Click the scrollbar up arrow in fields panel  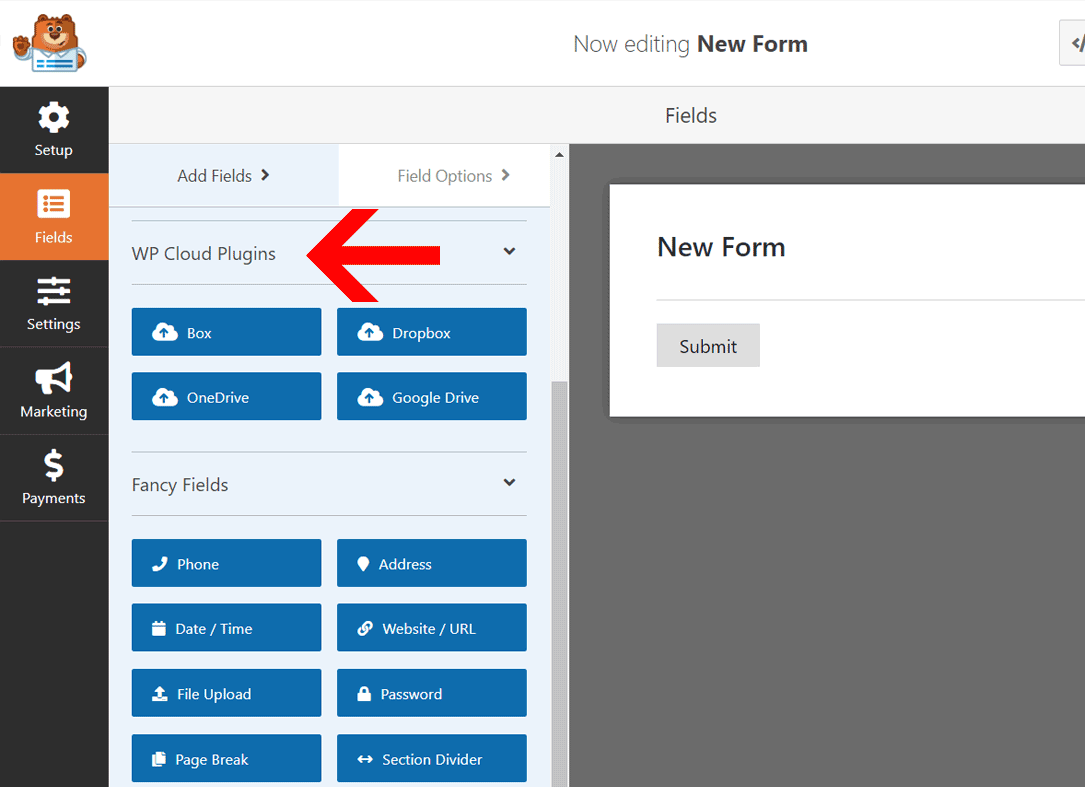[x=559, y=154]
